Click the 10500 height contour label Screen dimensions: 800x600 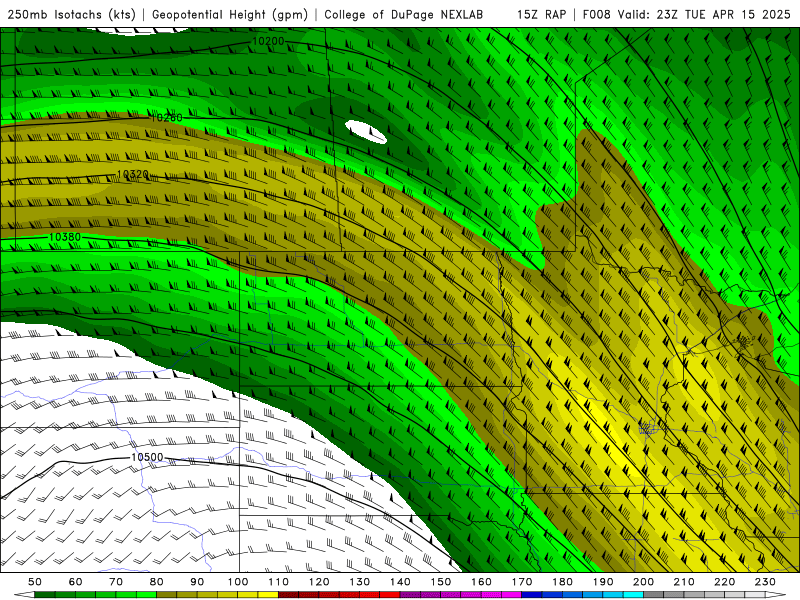point(147,457)
